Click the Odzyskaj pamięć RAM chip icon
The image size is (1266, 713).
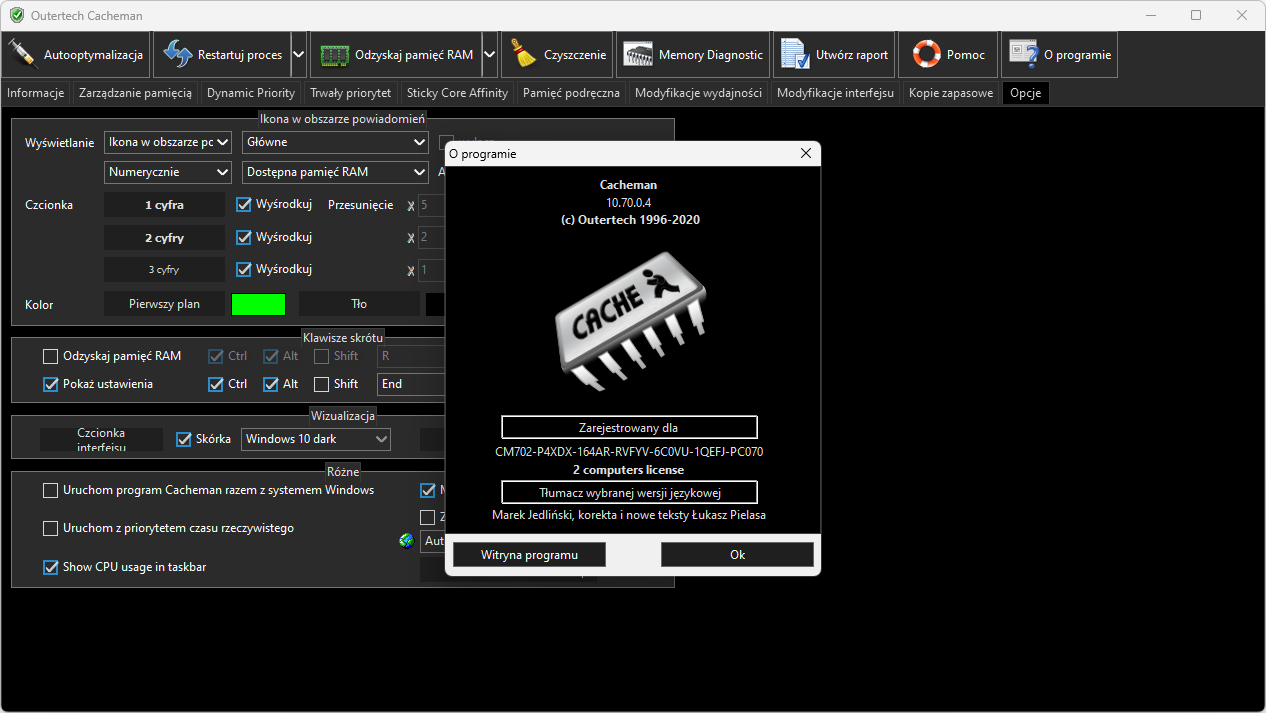tap(334, 55)
